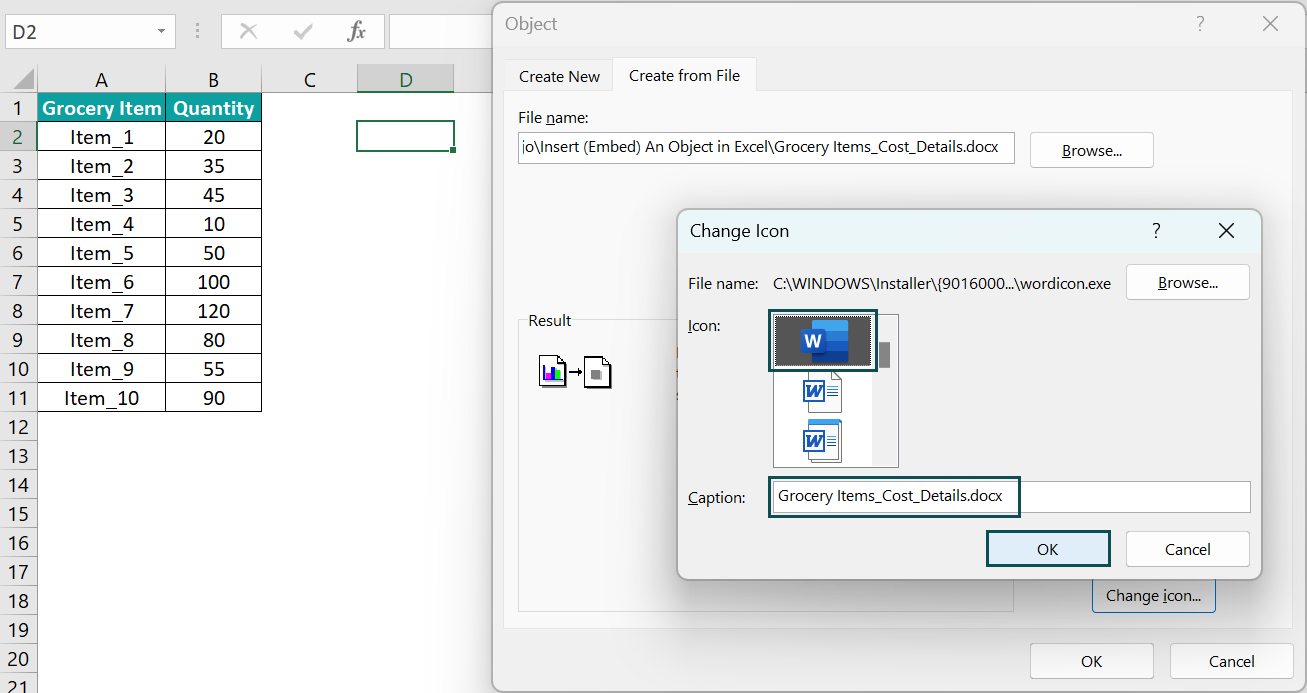The width and height of the screenshot is (1307, 693).
Task: Click quantity cell with value 20
Action: (213, 137)
